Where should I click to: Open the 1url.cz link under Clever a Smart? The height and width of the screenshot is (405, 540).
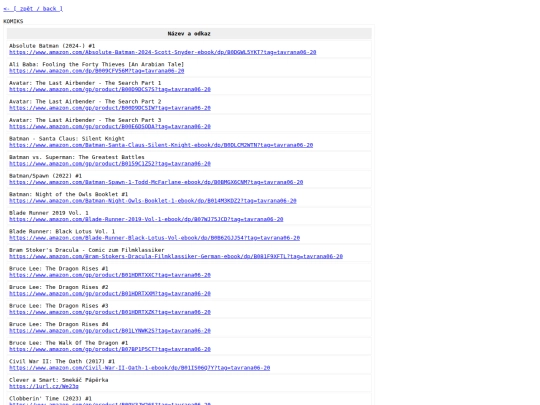44,387
